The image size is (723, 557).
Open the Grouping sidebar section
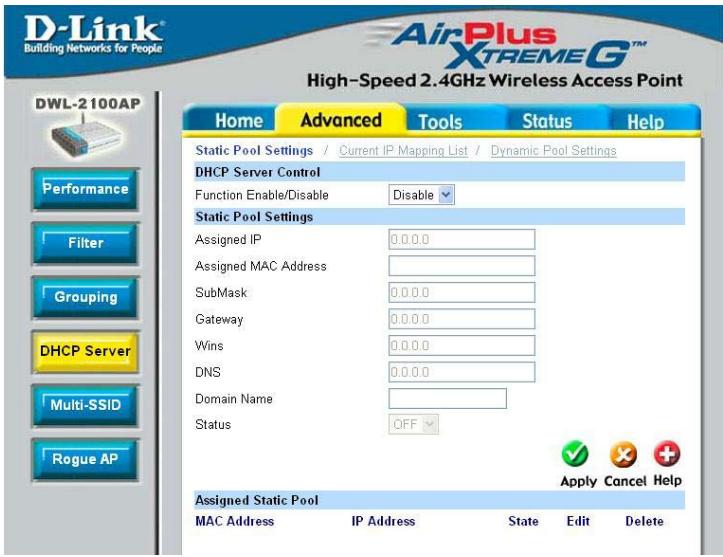(85, 297)
